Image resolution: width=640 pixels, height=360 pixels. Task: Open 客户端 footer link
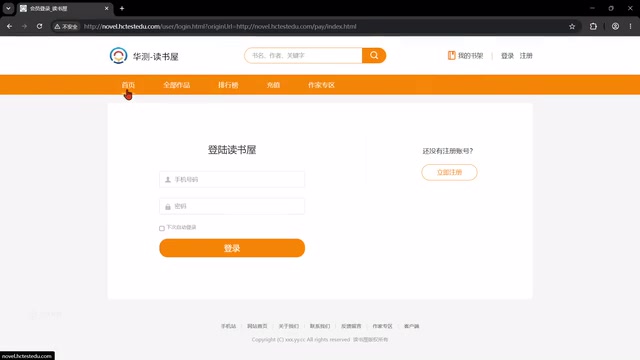click(x=411, y=326)
